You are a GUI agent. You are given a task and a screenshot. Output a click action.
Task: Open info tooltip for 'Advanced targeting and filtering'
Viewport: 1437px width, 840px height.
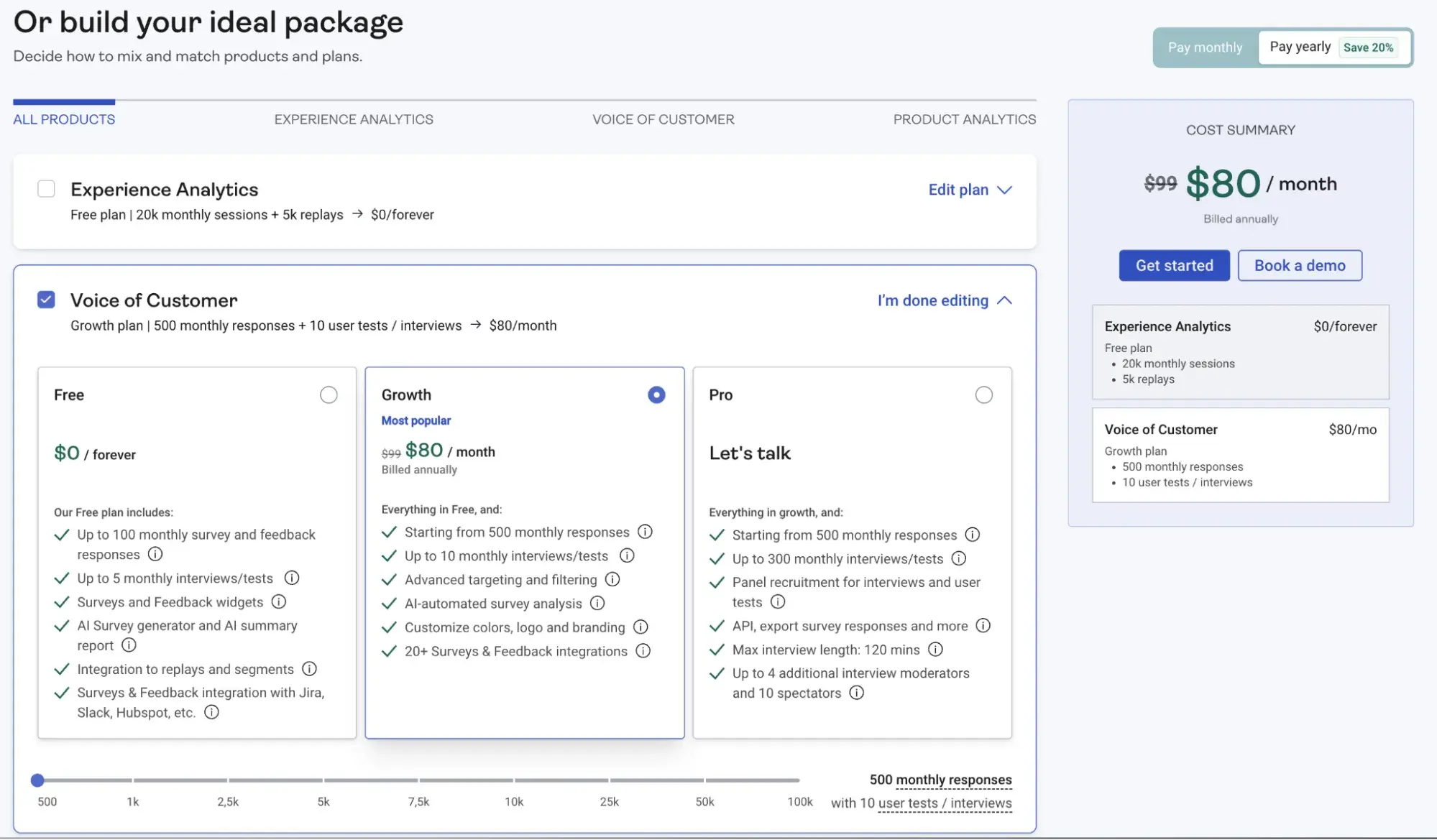(x=612, y=579)
